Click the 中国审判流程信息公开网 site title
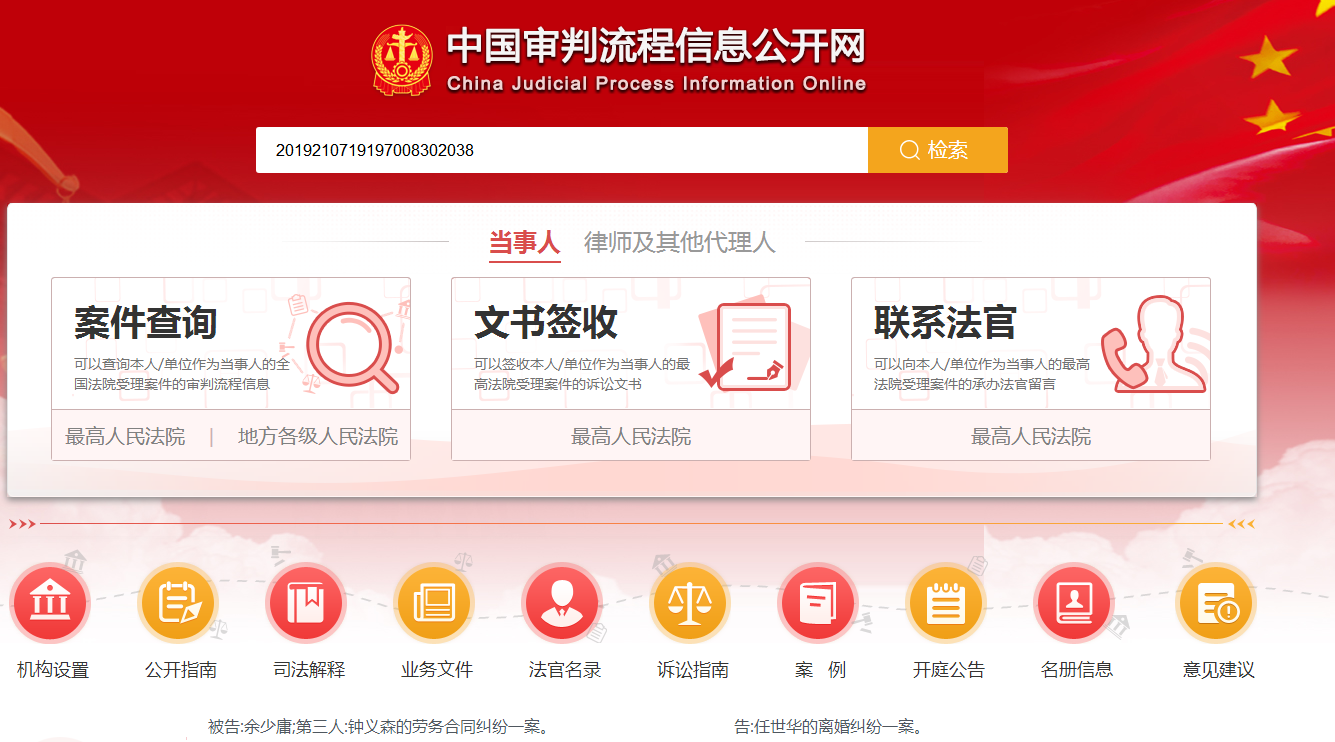 pos(656,46)
